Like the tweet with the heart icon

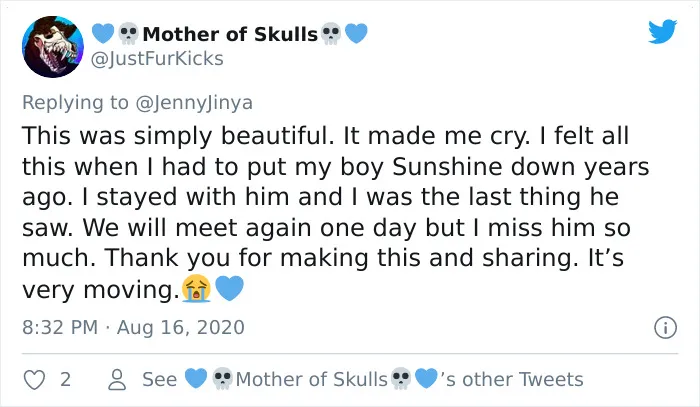coord(34,380)
